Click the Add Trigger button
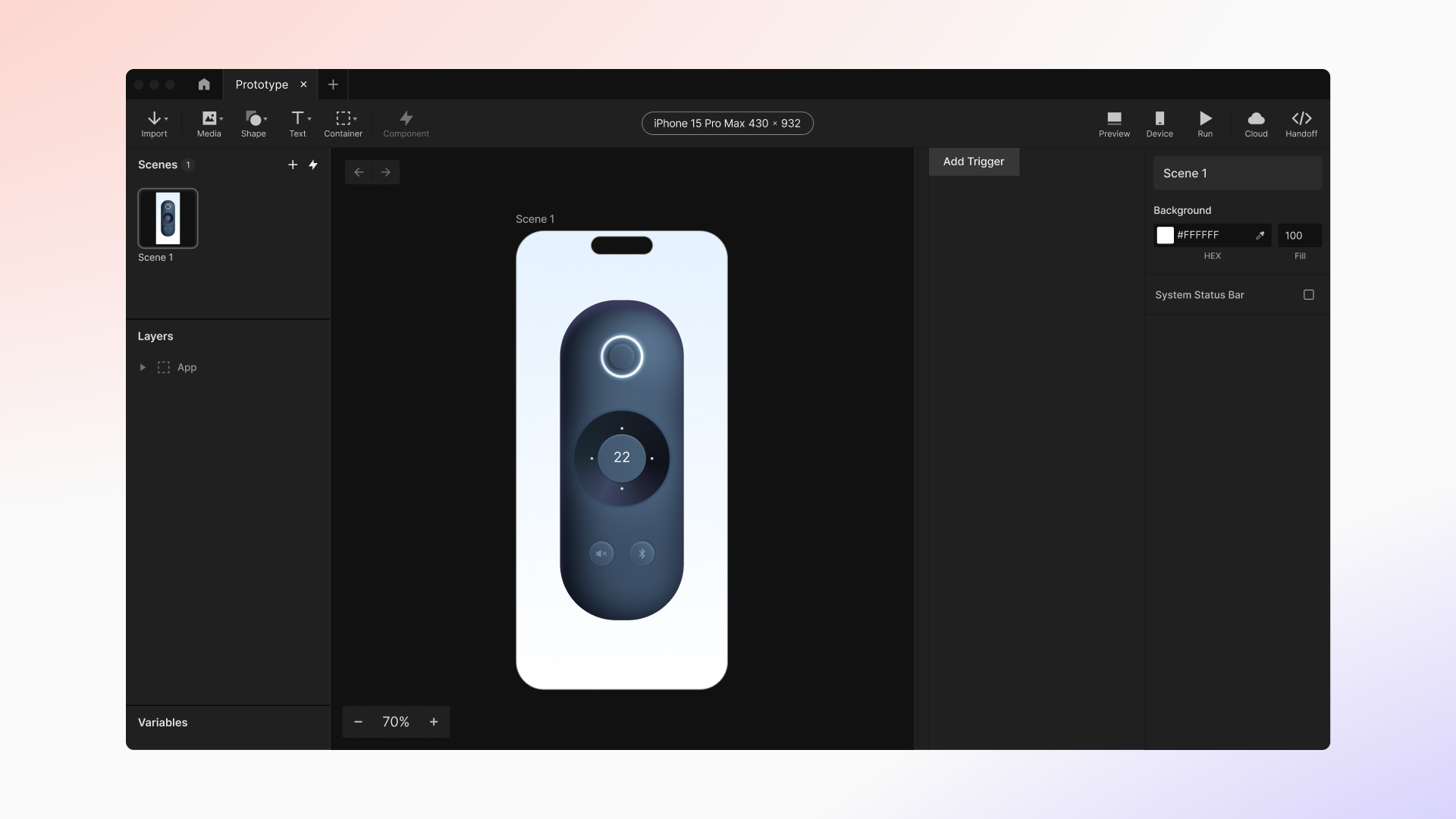This screenshot has height=819, width=1456. tap(972, 161)
